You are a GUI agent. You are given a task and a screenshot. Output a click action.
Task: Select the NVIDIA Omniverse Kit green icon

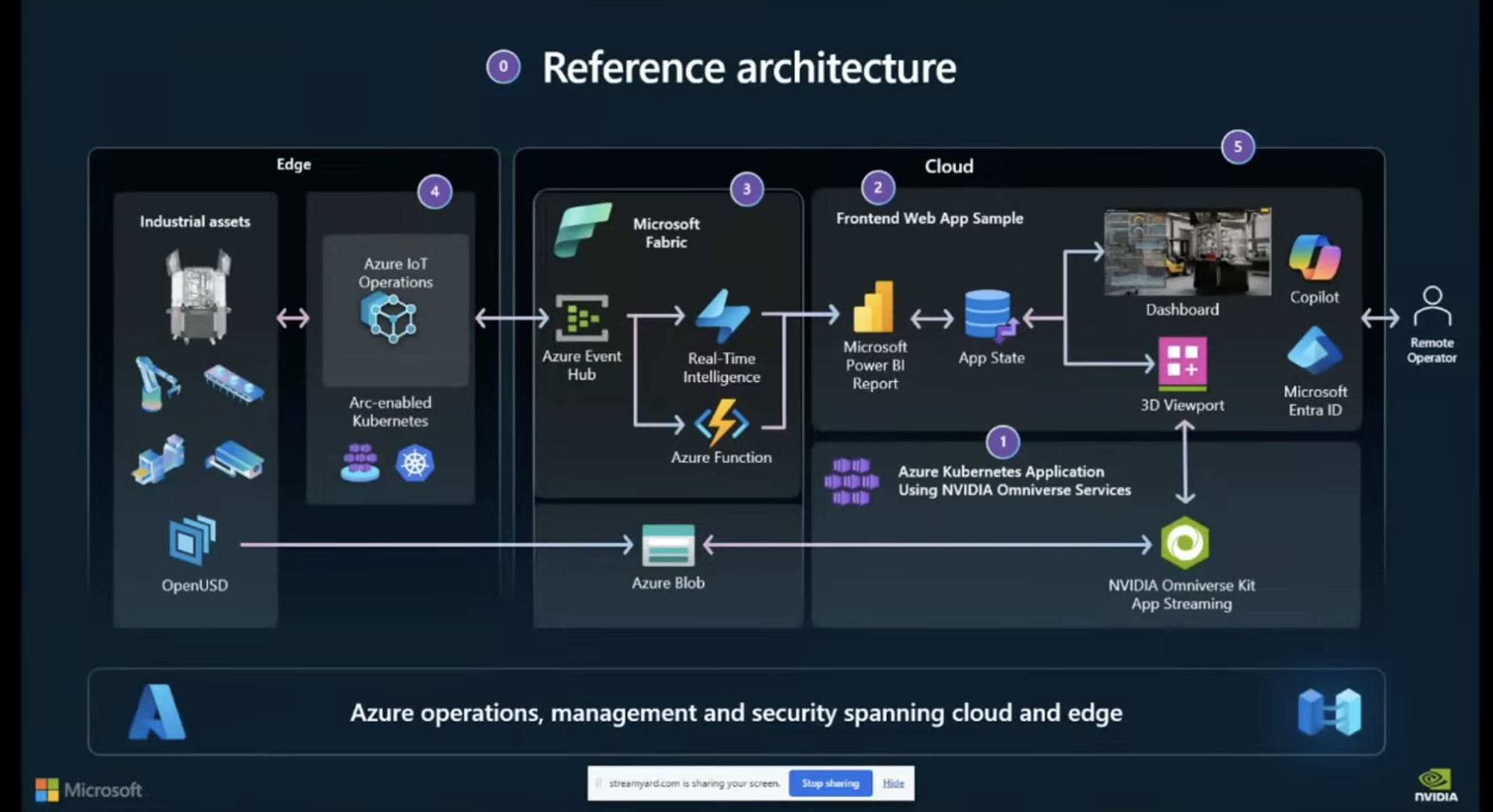(x=1185, y=543)
